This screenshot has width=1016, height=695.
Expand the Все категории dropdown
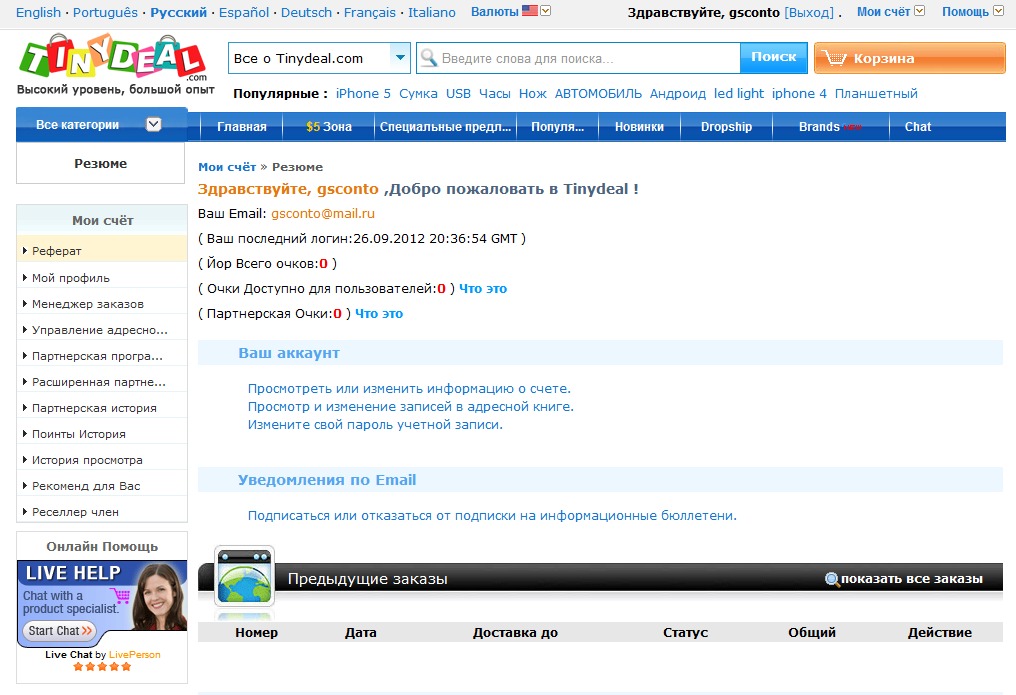[x=101, y=125]
